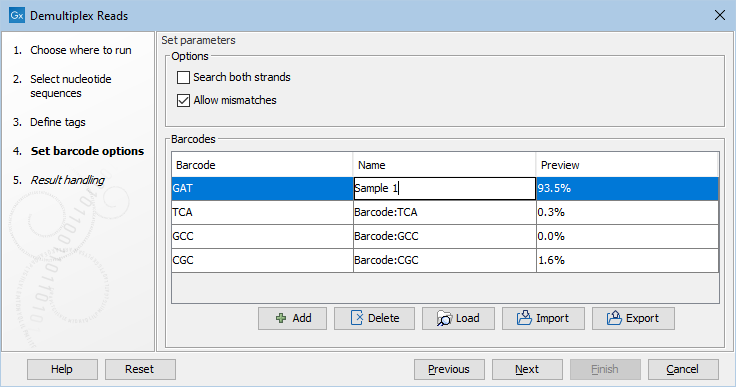This screenshot has height=387, width=736.
Task: Click the Gx application icon in title bar
Action: tap(17, 15)
